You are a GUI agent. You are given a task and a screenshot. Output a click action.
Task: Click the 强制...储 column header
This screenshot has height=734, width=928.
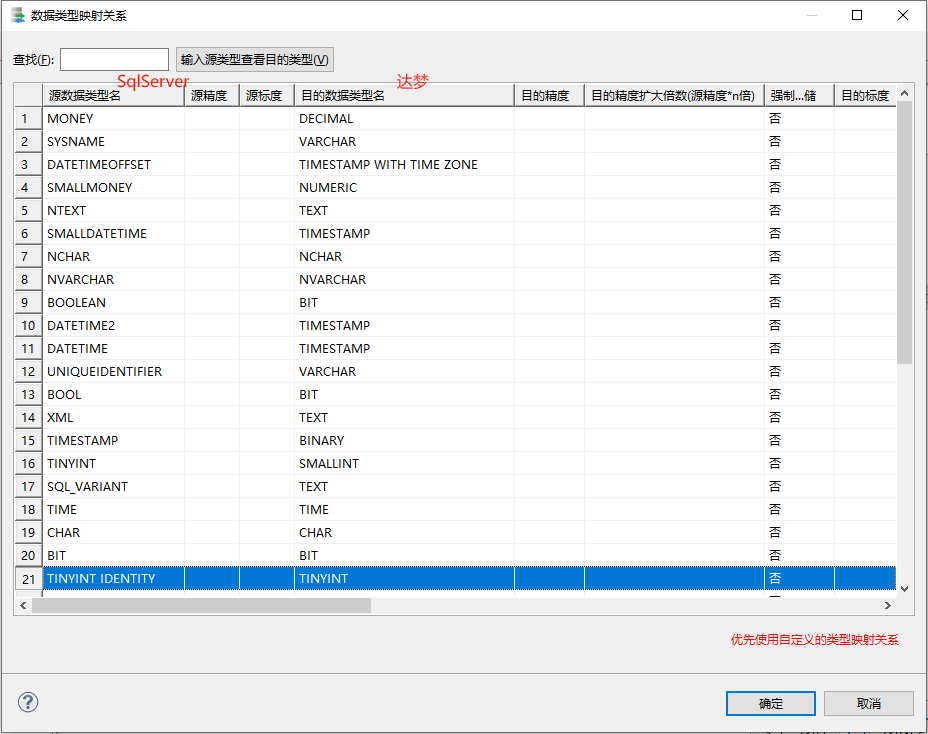click(x=800, y=95)
